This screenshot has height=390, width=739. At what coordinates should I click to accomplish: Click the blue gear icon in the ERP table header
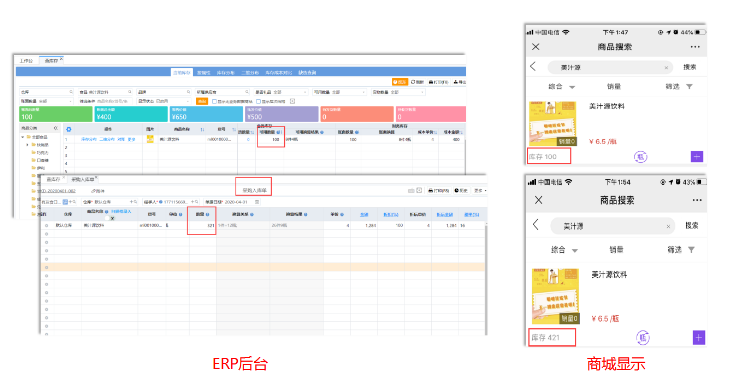(68, 129)
